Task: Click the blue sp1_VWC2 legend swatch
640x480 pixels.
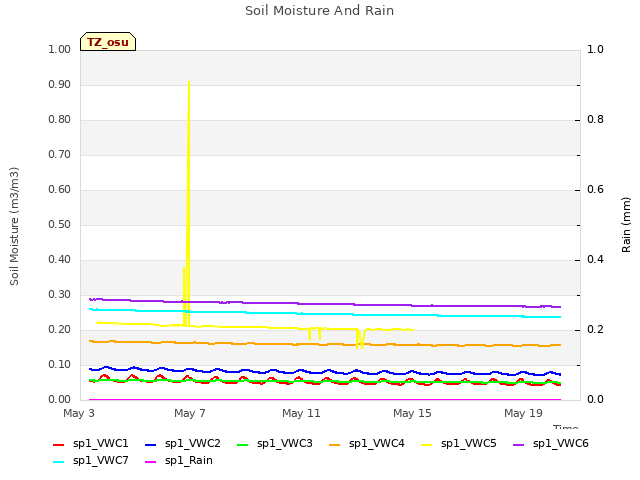Action: [x=151, y=445]
